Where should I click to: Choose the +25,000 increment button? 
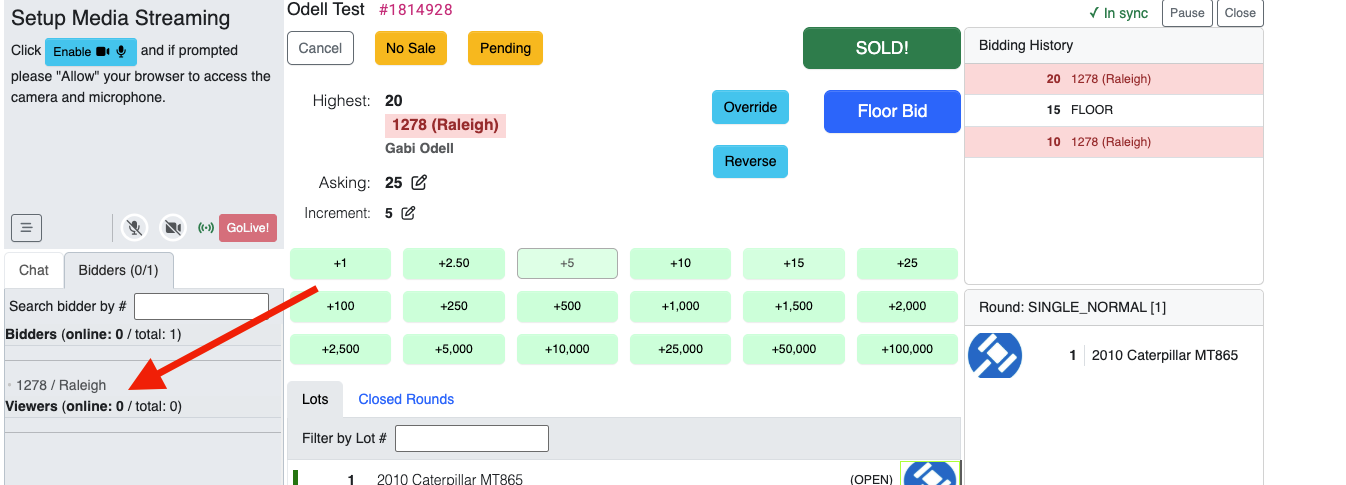[681, 349]
